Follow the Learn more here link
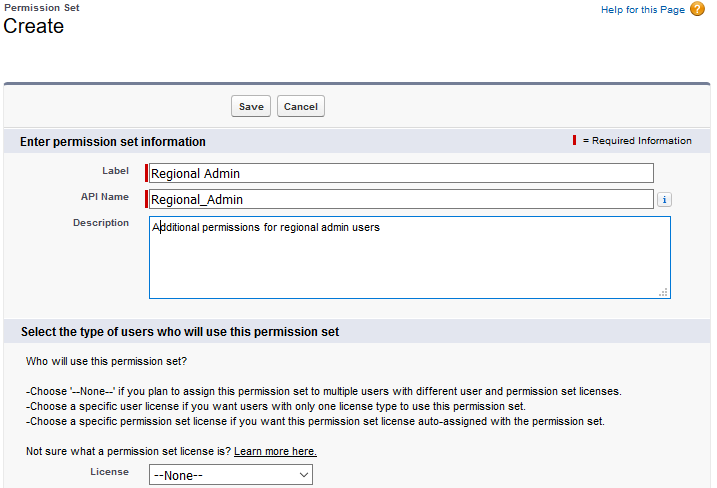This screenshot has height=488, width=717. tap(276, 451)
